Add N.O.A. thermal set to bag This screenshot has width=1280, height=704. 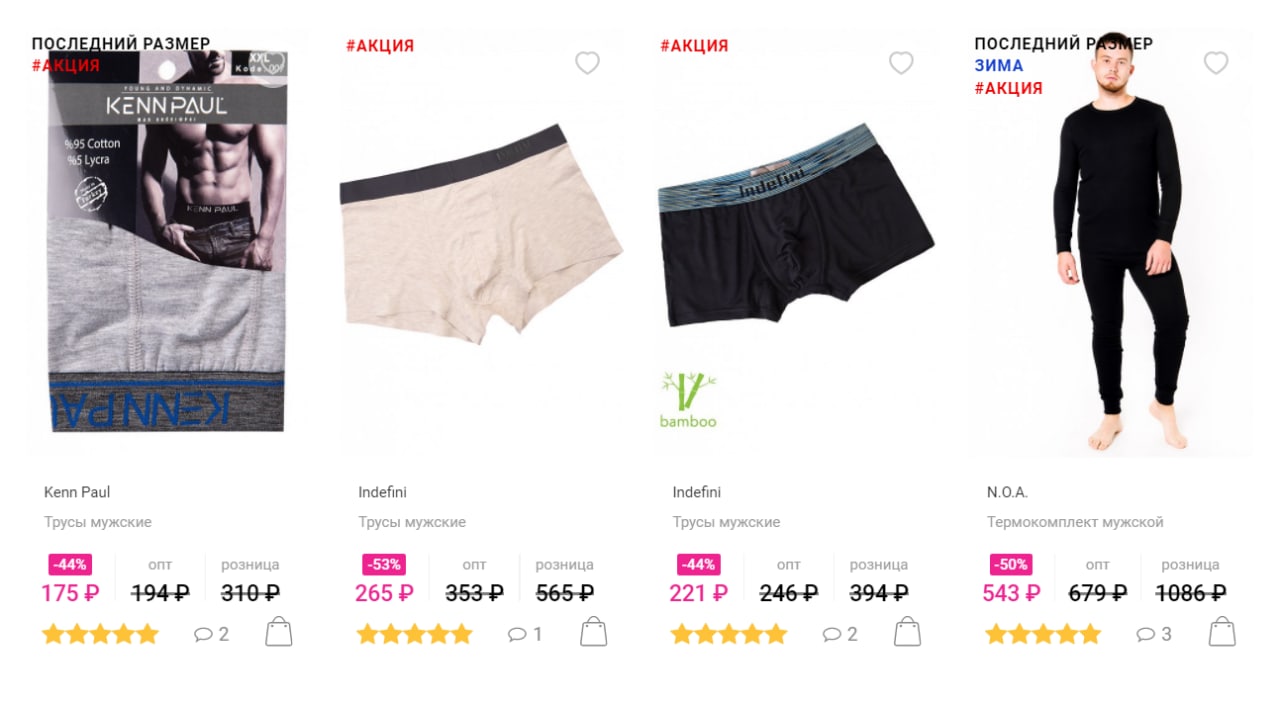[x=1222, y=632]
